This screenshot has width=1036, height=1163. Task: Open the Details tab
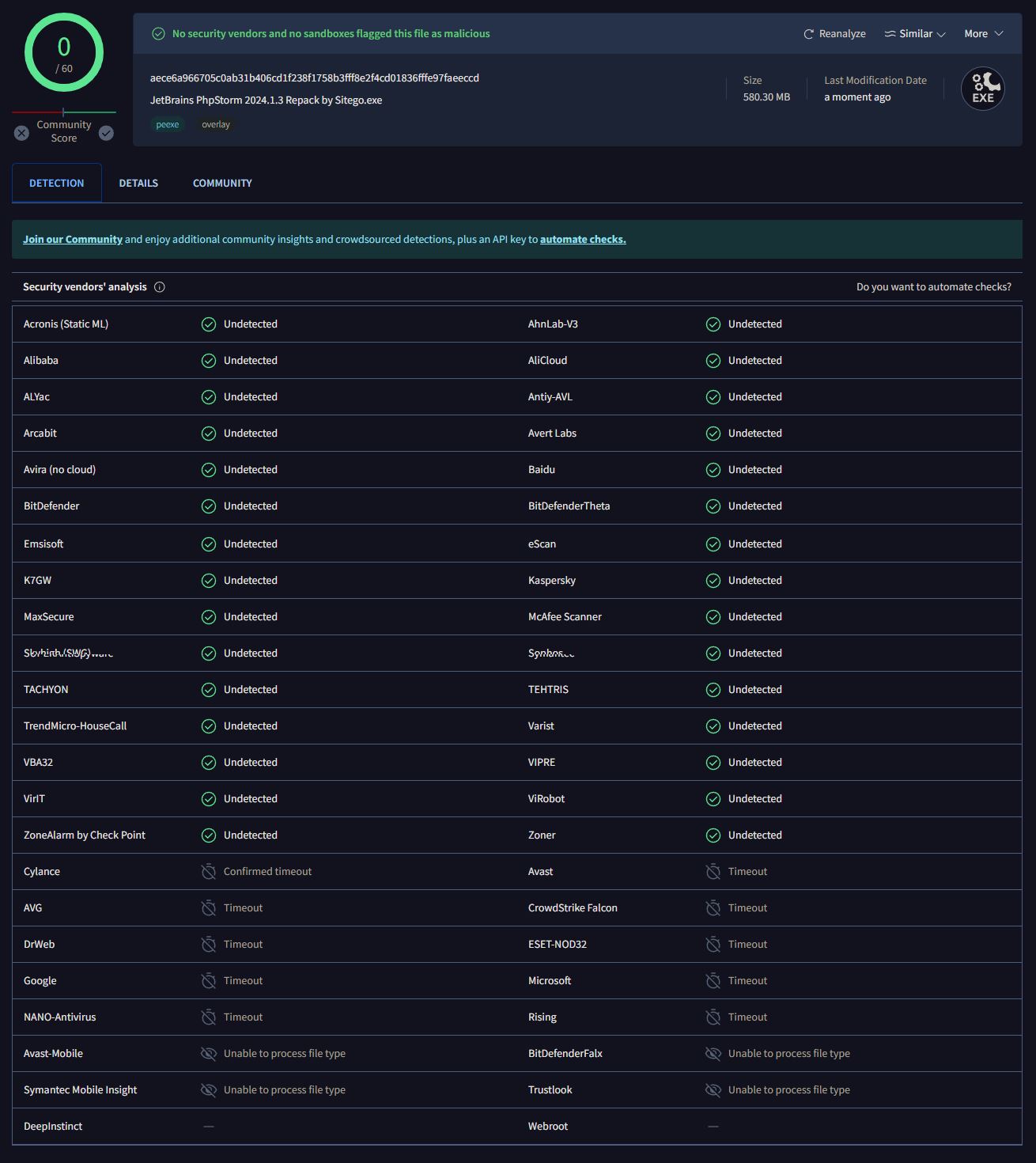point(138,183)
